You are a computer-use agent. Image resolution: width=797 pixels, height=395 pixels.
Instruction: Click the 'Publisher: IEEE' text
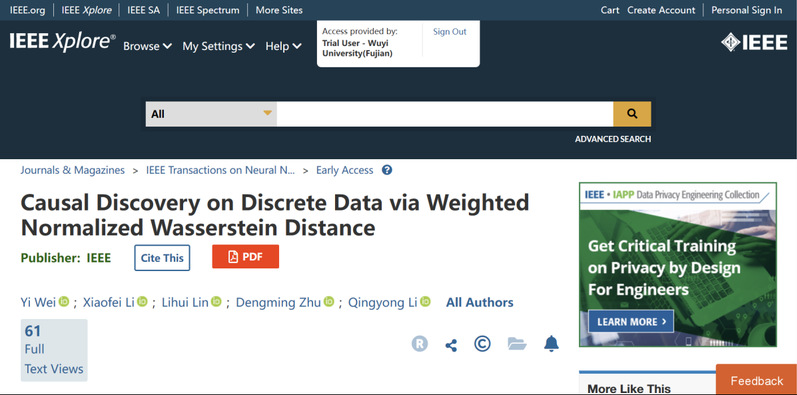point(66,258)
